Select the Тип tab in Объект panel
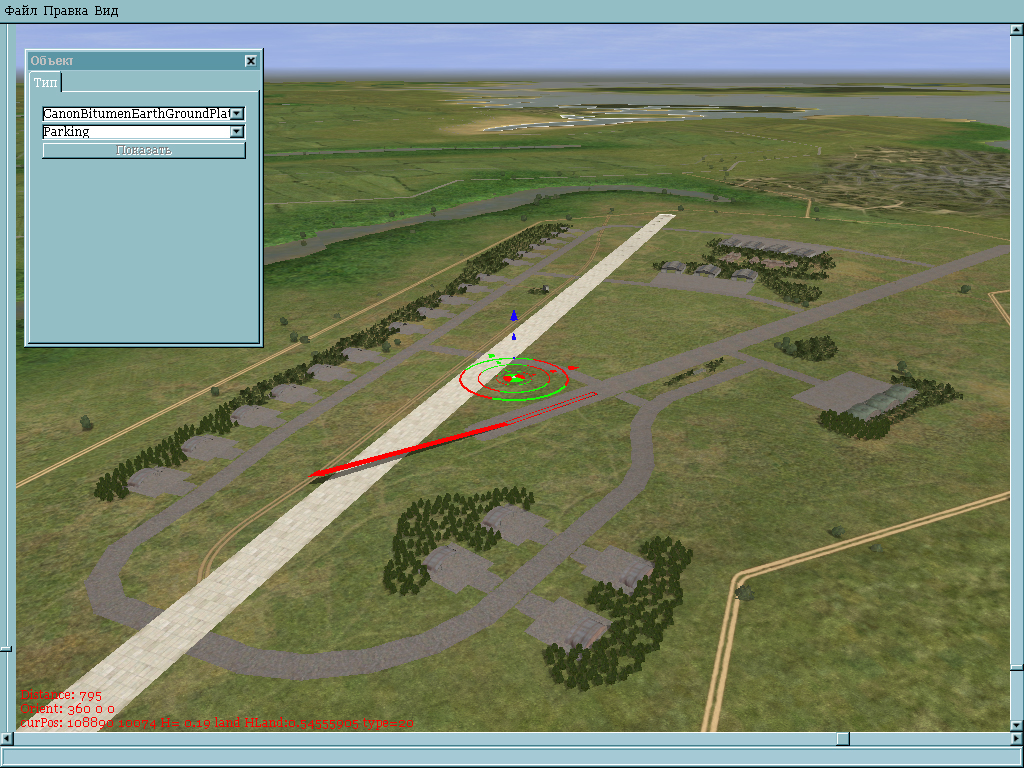 (x=45, y=82)
